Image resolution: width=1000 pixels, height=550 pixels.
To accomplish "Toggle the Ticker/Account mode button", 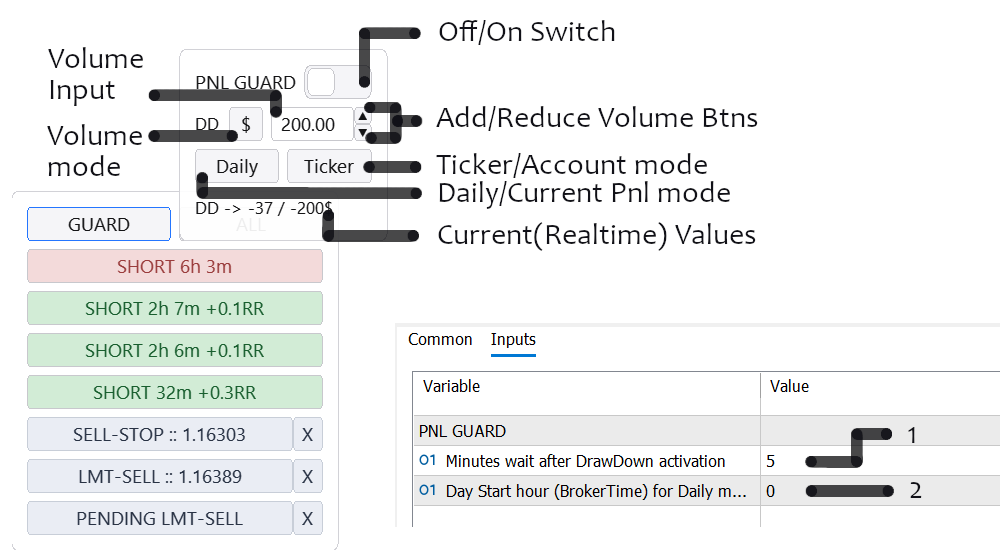I will [328, 167].
